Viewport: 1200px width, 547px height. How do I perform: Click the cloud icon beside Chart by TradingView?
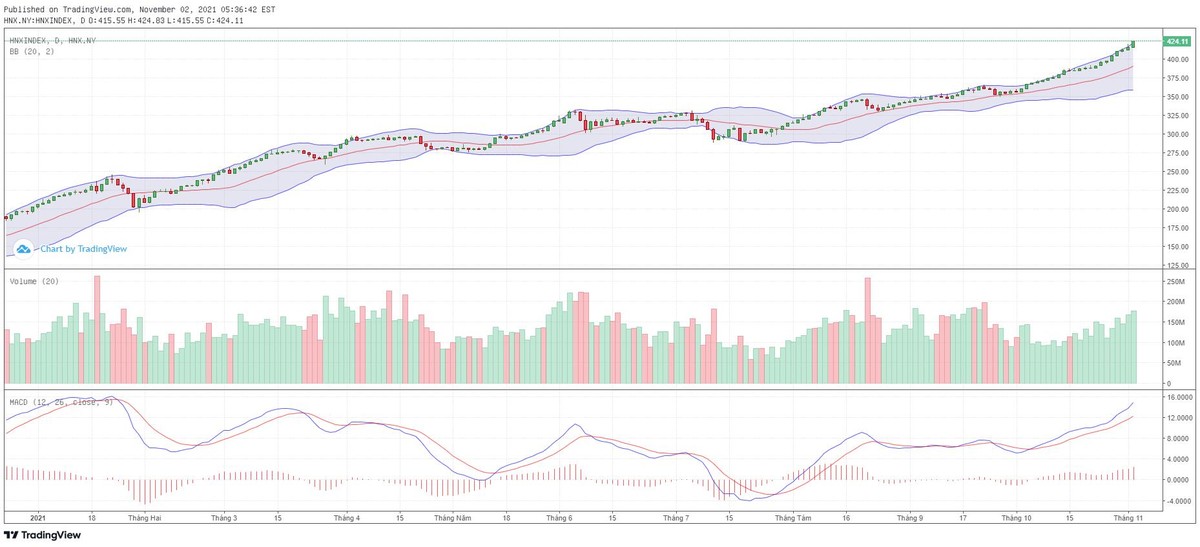pos(23,249)
